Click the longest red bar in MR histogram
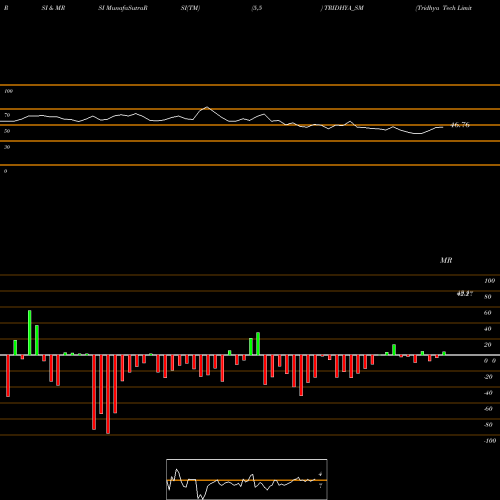Screen dimensions: 500x500 click(x=108, y=394)
